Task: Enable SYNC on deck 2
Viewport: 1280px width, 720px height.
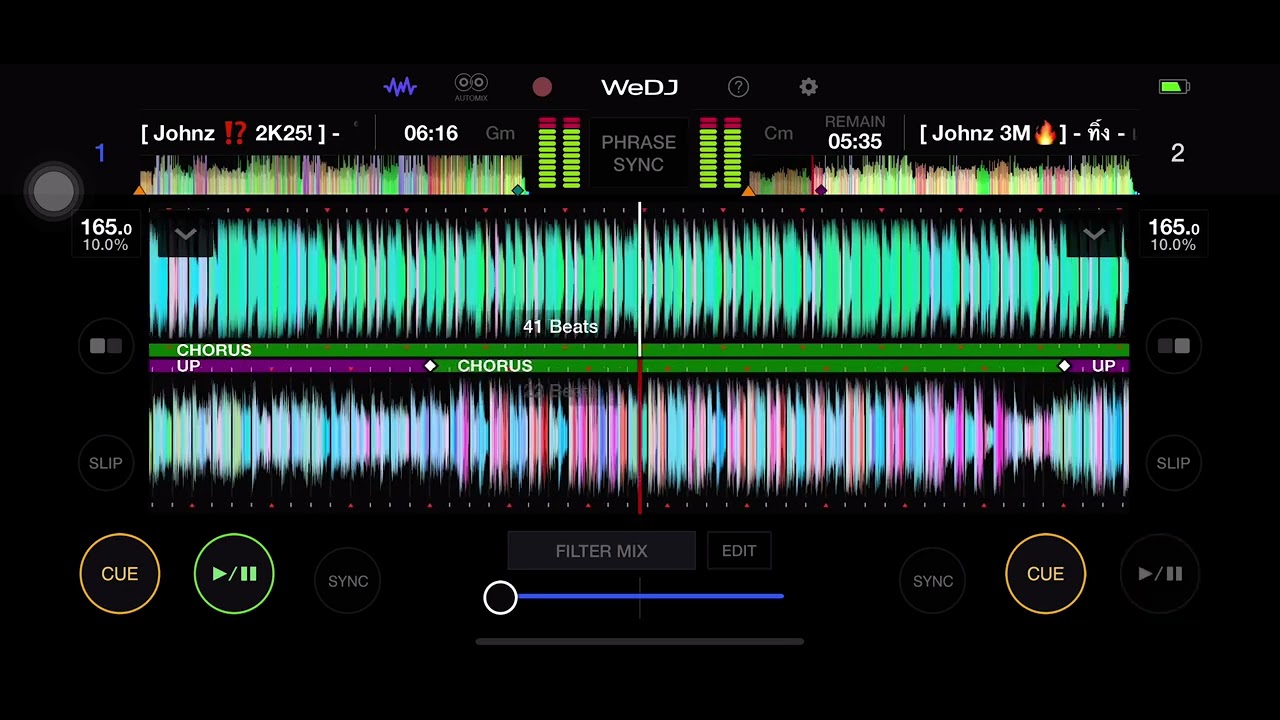Action: (x=932, y=581)
